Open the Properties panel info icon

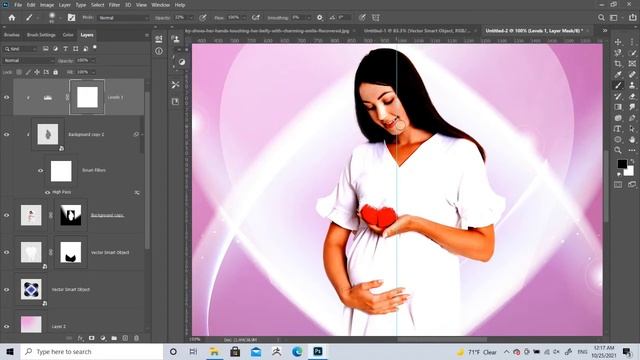159,51
